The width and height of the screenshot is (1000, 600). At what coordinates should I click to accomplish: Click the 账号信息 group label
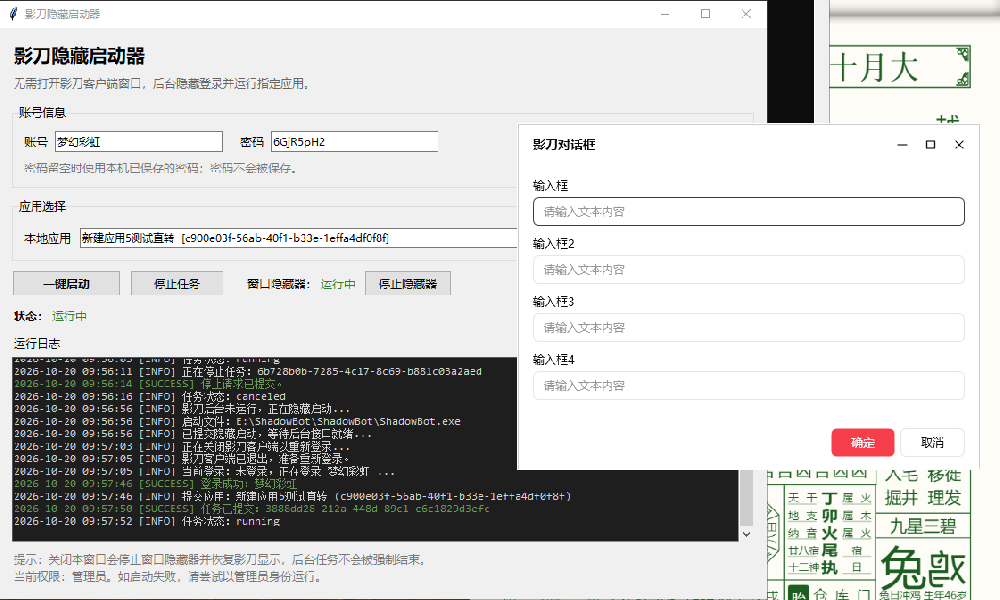42,112
